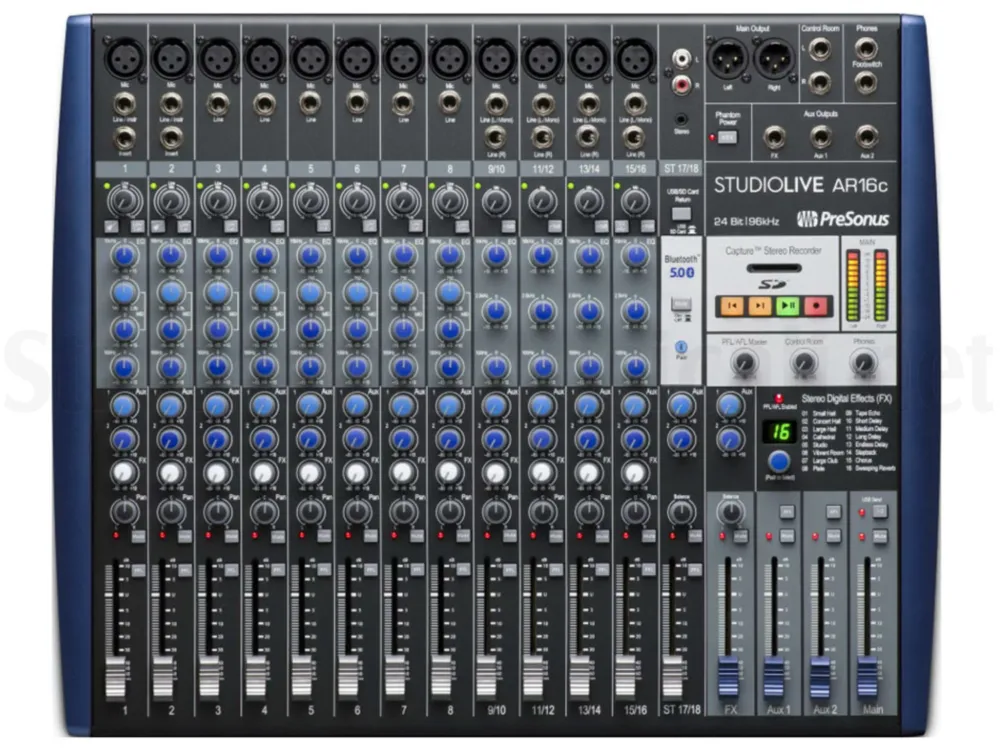The height and width of the screenshot is (750, 1000).
Task: Click the channel 1 gain knob
Action: 125,202
